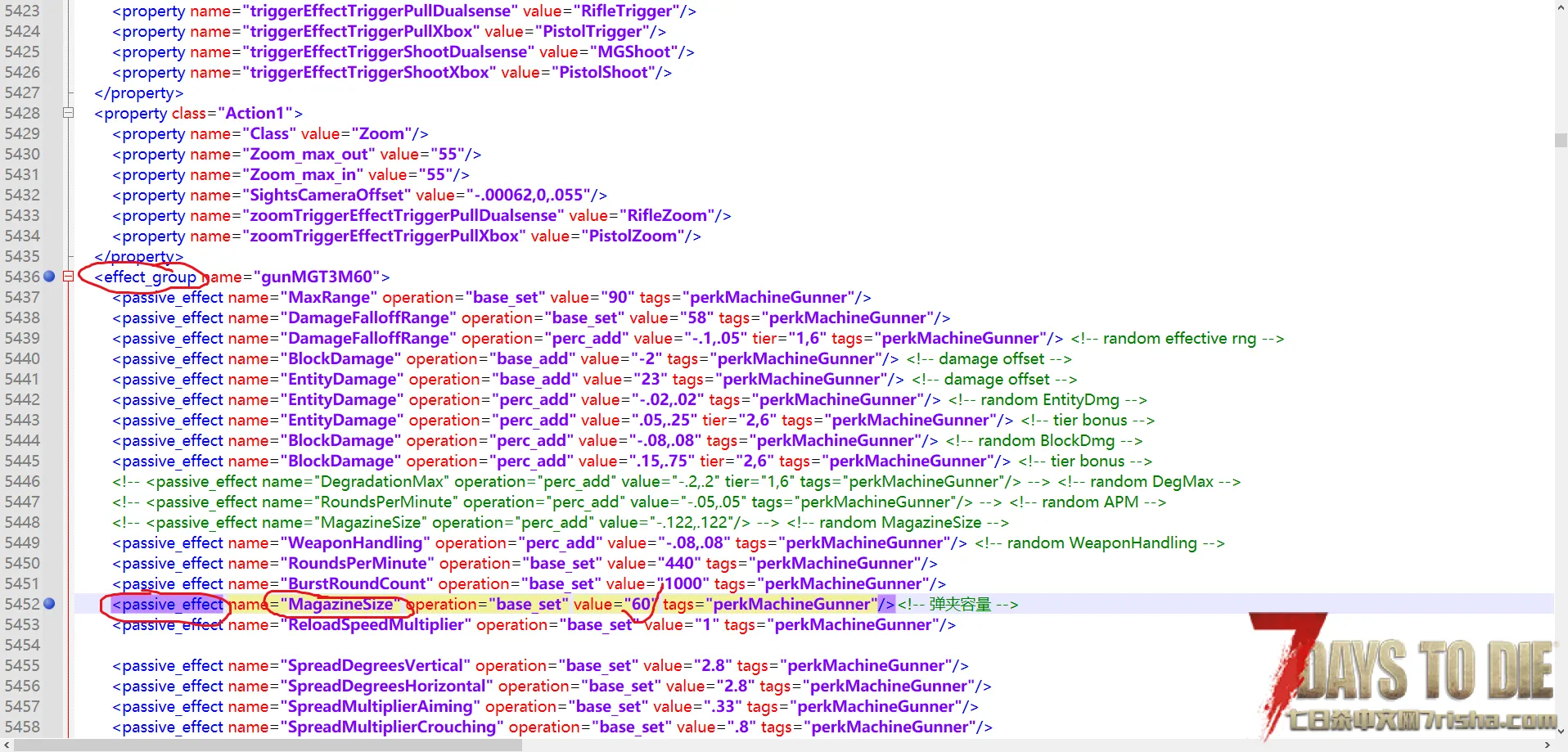Click the "Action1" class attribute value
Image resolution: width=1568 pixels, height=752 pixels.
(255, 113)
